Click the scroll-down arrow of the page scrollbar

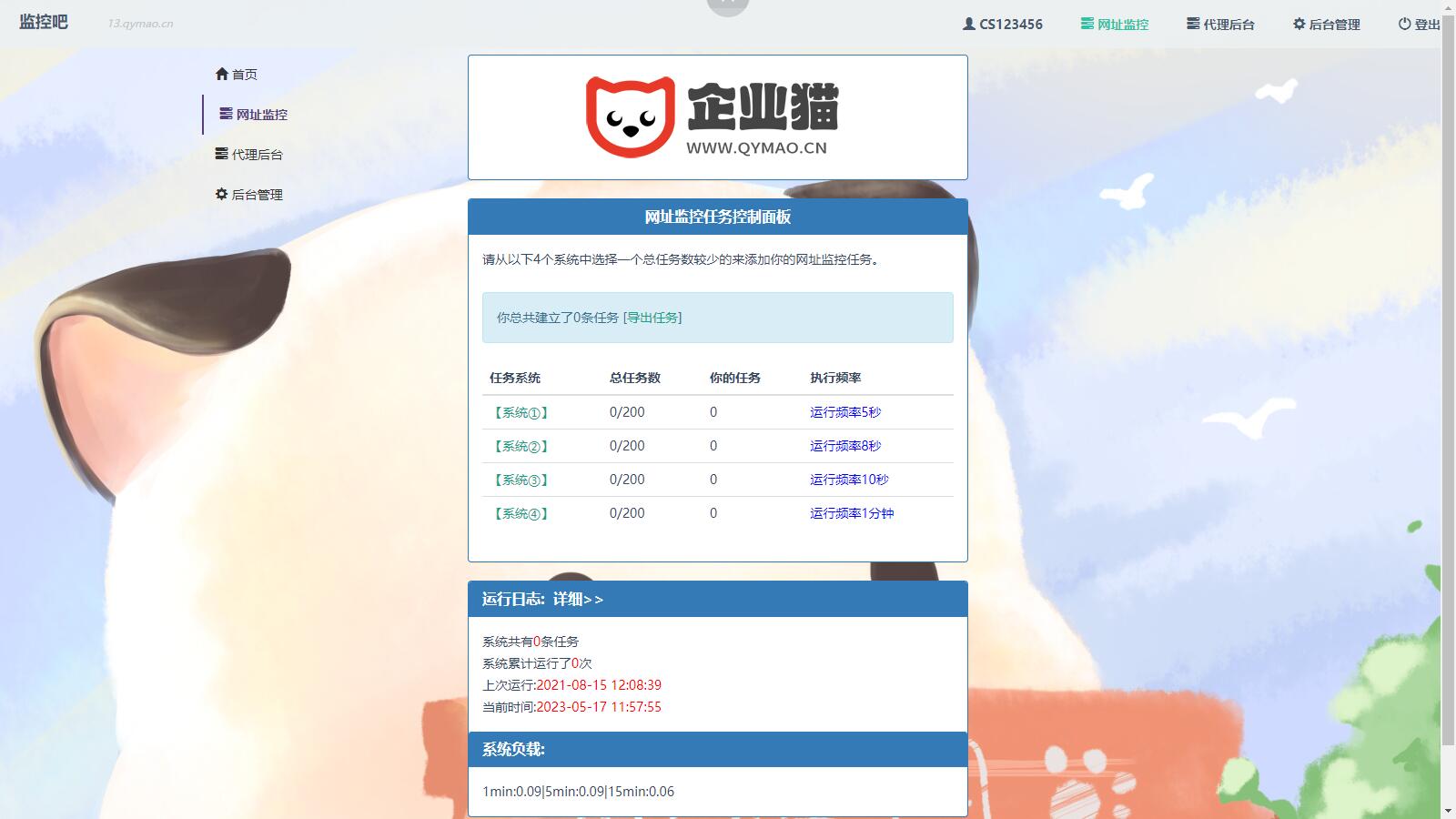point(1448,811)
